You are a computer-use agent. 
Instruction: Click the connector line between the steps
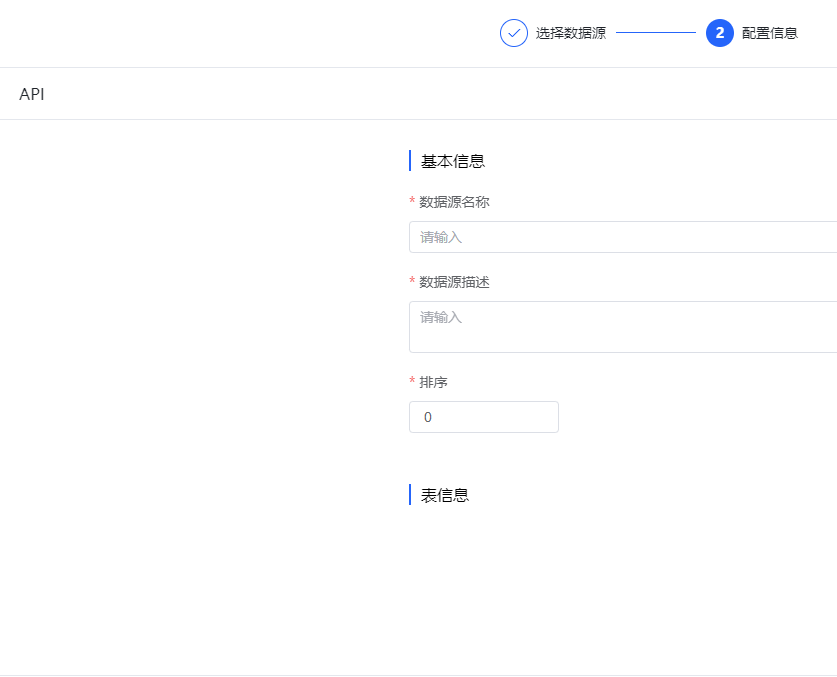coord(656,33)
